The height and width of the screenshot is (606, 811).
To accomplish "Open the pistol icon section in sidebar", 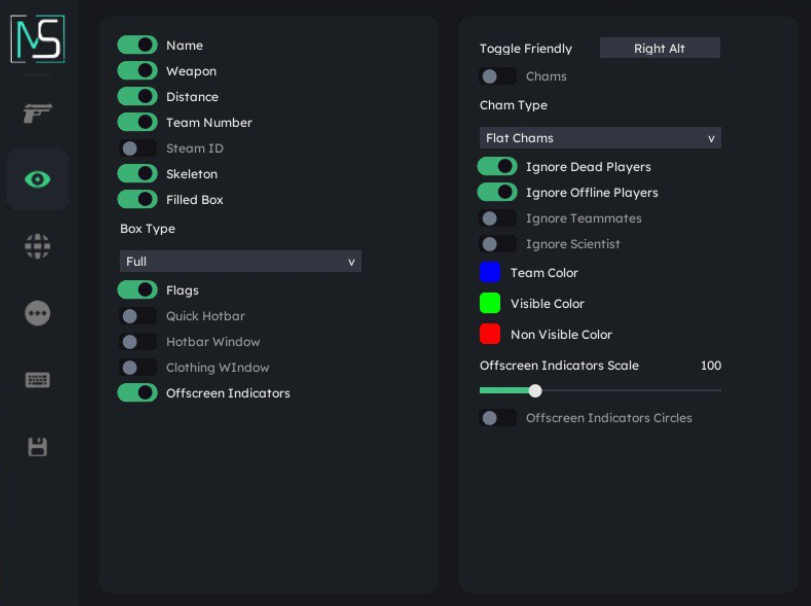I will [x=38, y=112].
